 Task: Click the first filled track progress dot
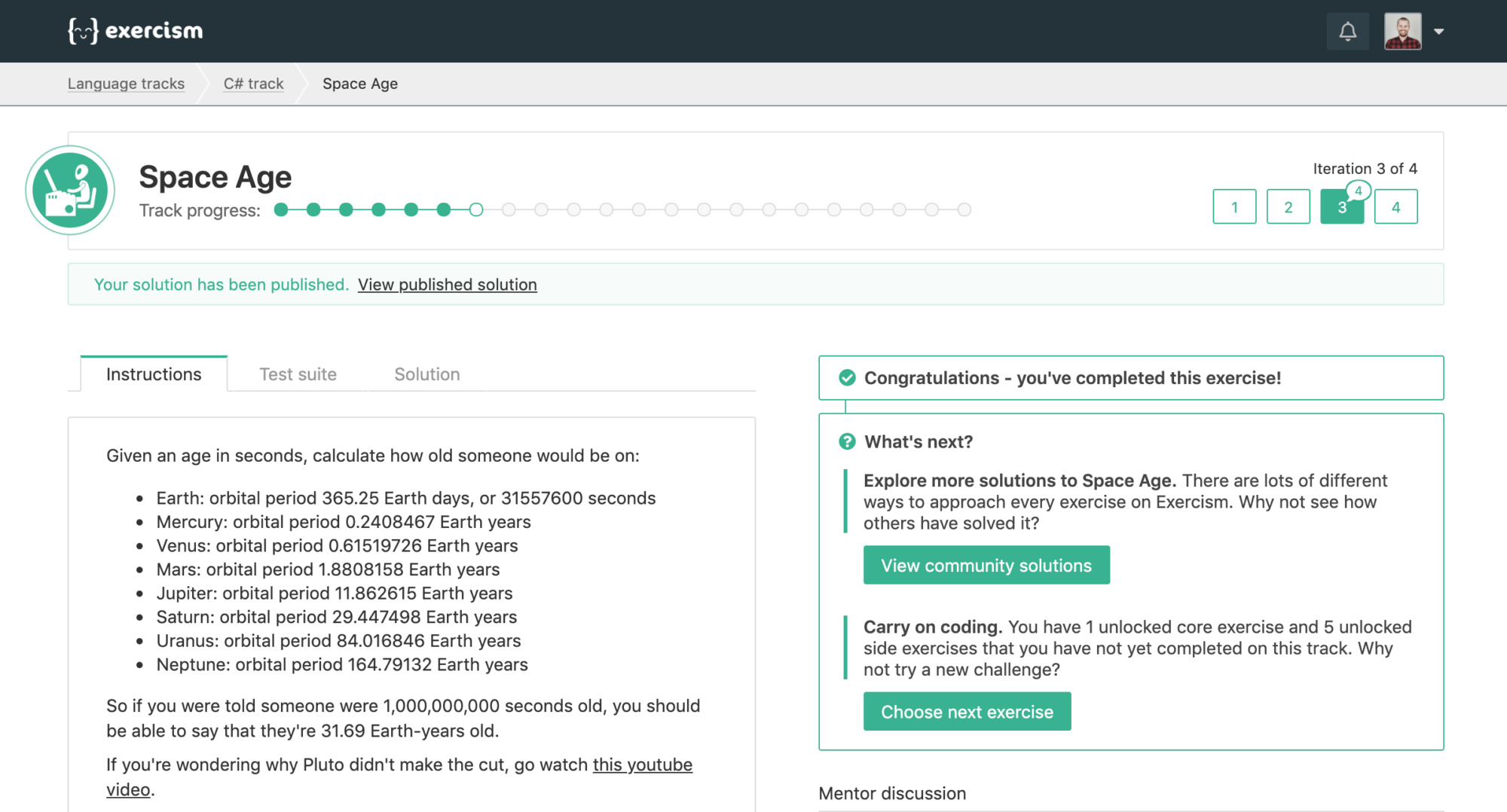281,210
